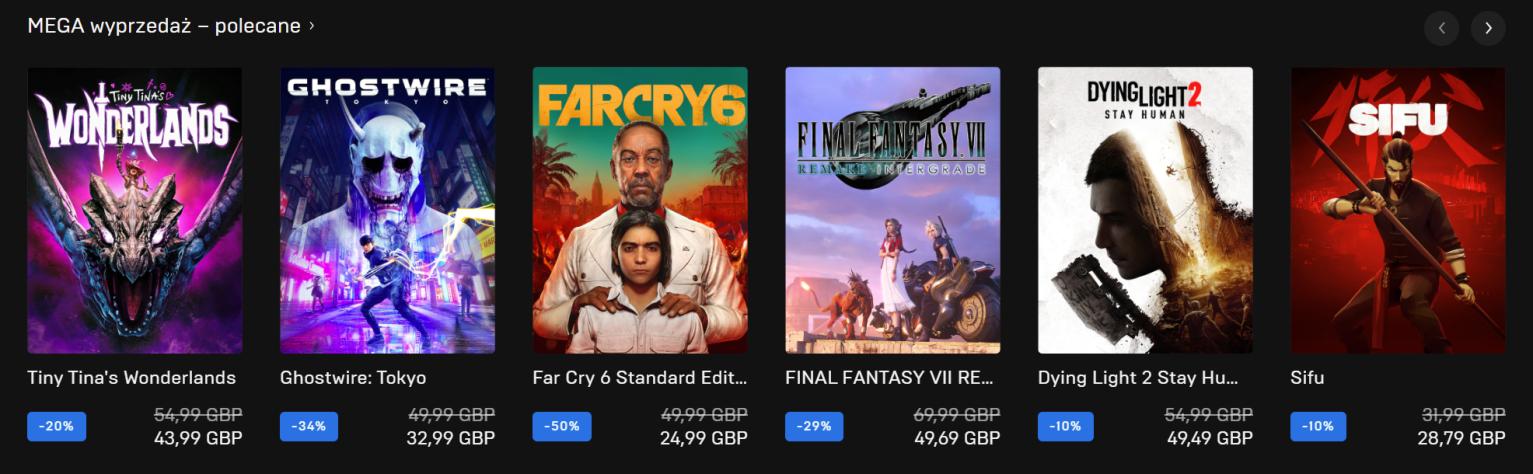1533x474 pixels.
Task: Click the Sifu title link
Action: (1307, 378)
